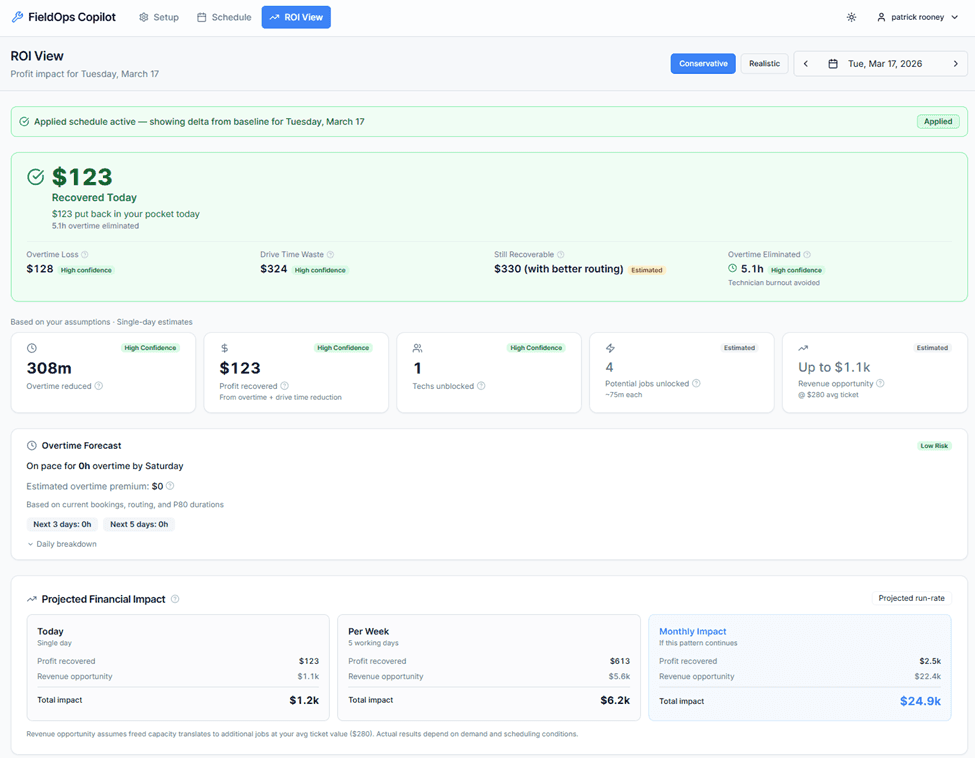The height and width of the screenshot is (758, 975).
Task: Advance to the next day with right chevron
Action: [953, 63]
